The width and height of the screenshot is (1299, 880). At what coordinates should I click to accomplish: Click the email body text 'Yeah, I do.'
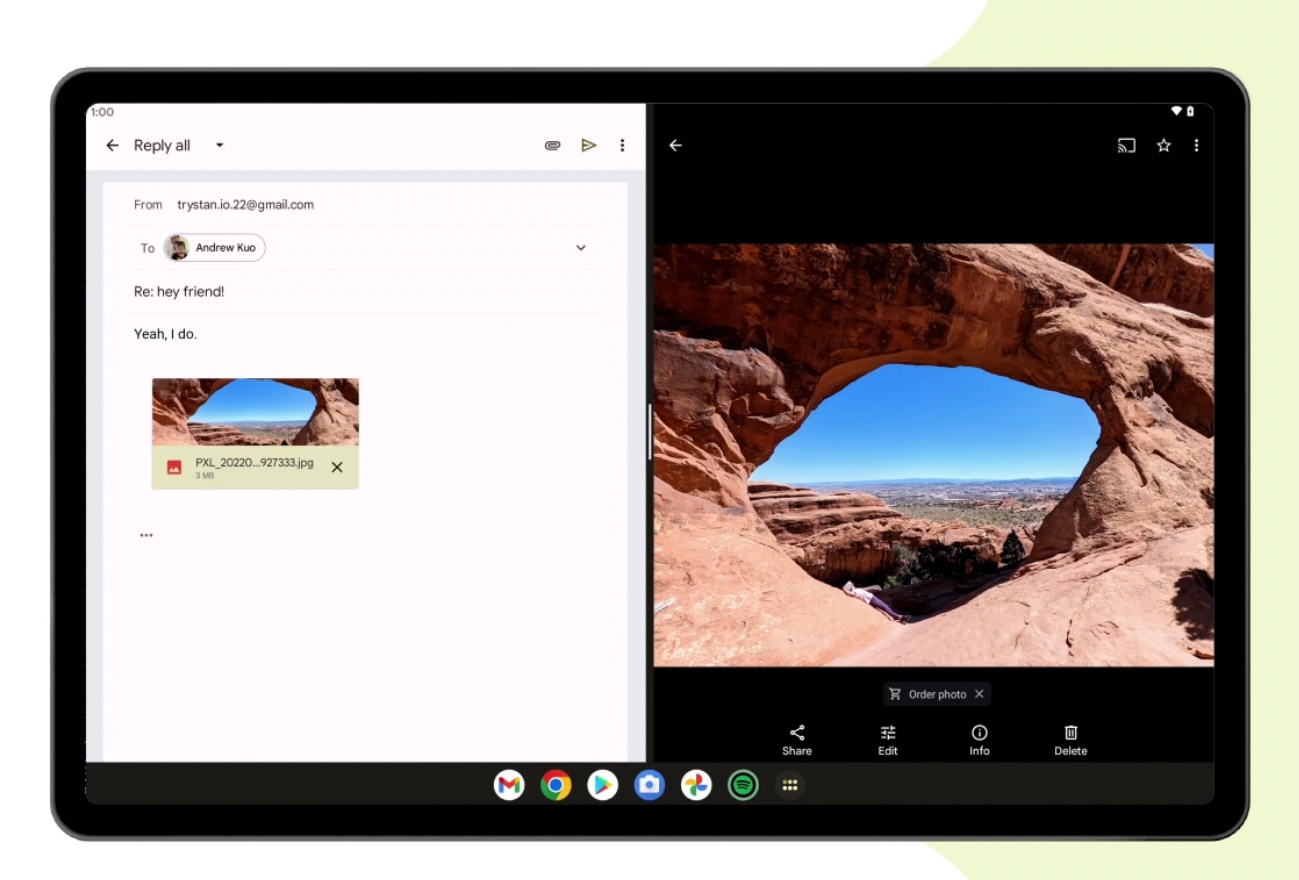[x=166, y=334]
